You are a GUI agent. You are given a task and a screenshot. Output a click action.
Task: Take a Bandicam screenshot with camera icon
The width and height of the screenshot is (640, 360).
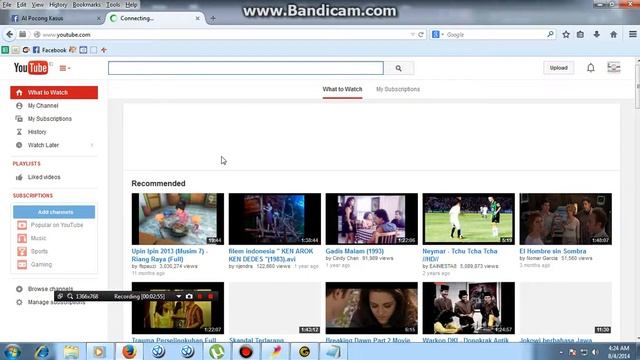tap(189, 296)
